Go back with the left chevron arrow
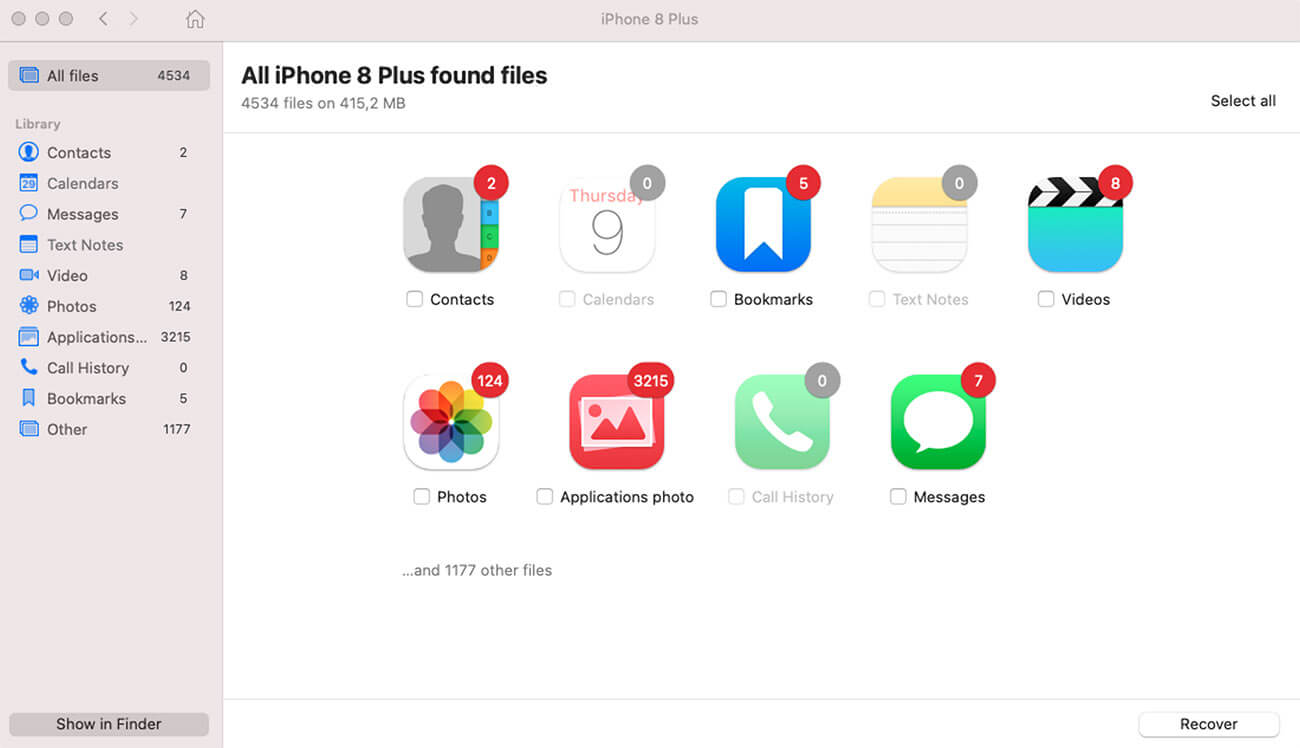 tap(103, 19)
